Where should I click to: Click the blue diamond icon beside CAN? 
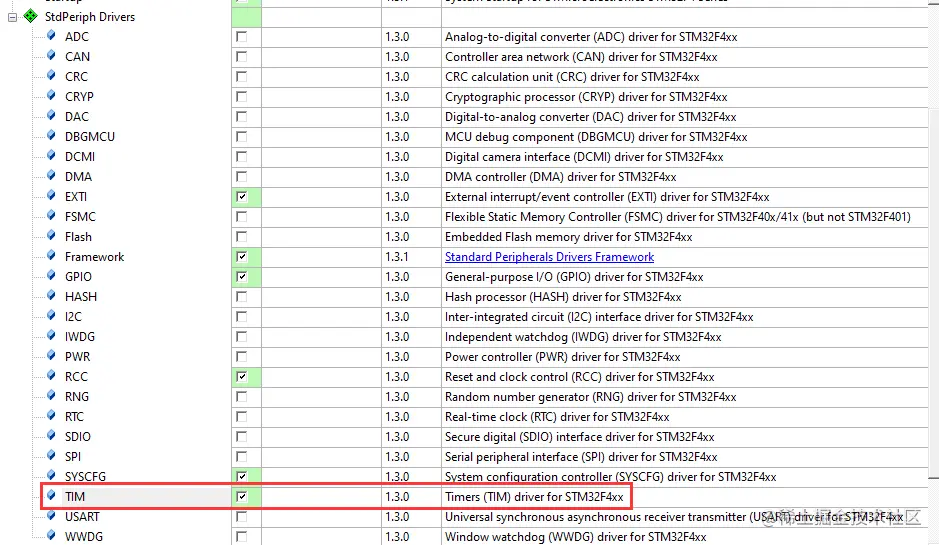pos(52,56)
